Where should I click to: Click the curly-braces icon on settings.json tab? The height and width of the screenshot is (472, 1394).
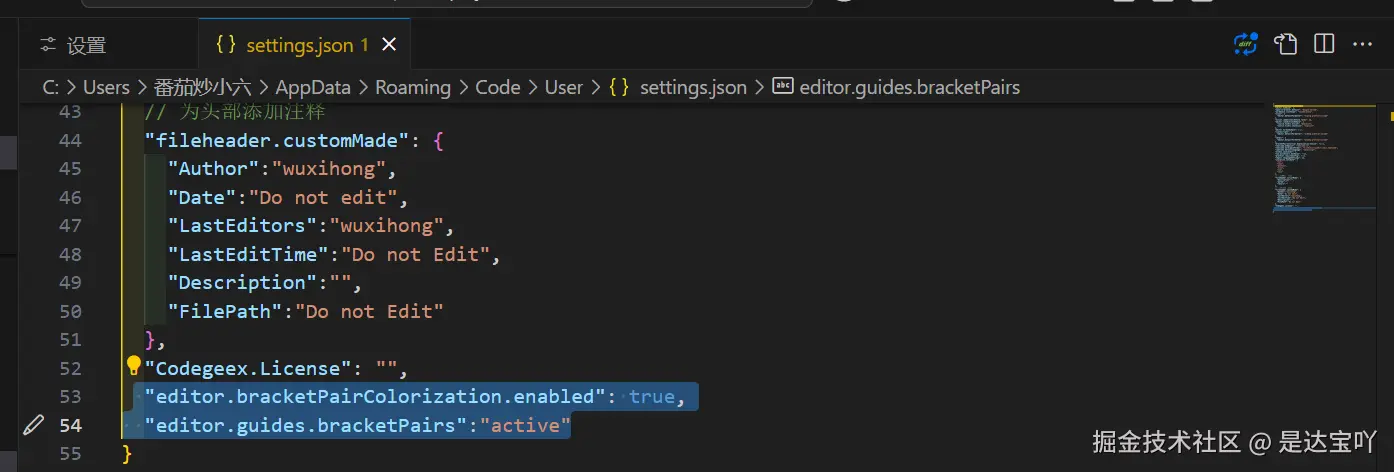click(x=226, y=45)
